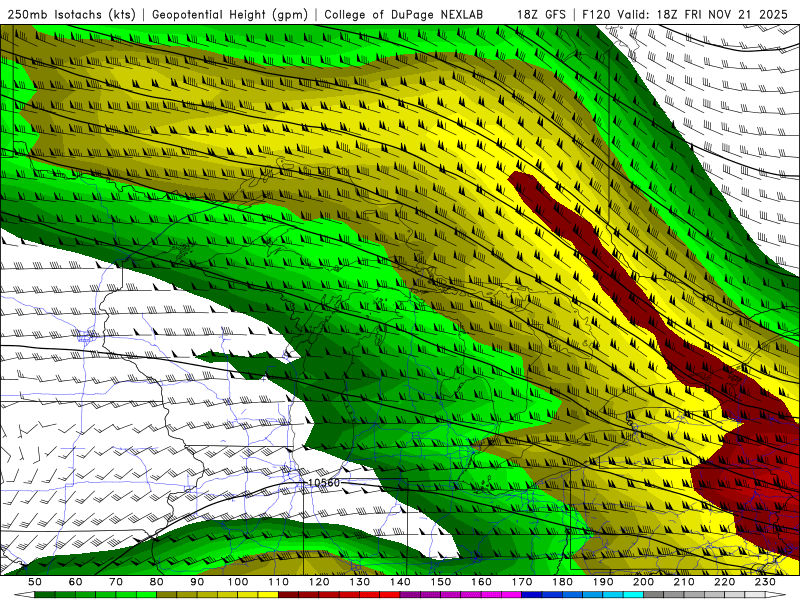The height and width of the screenshot is (600, 800).
Task: Click the '150' value on the color scale
Action: point(441,582)
